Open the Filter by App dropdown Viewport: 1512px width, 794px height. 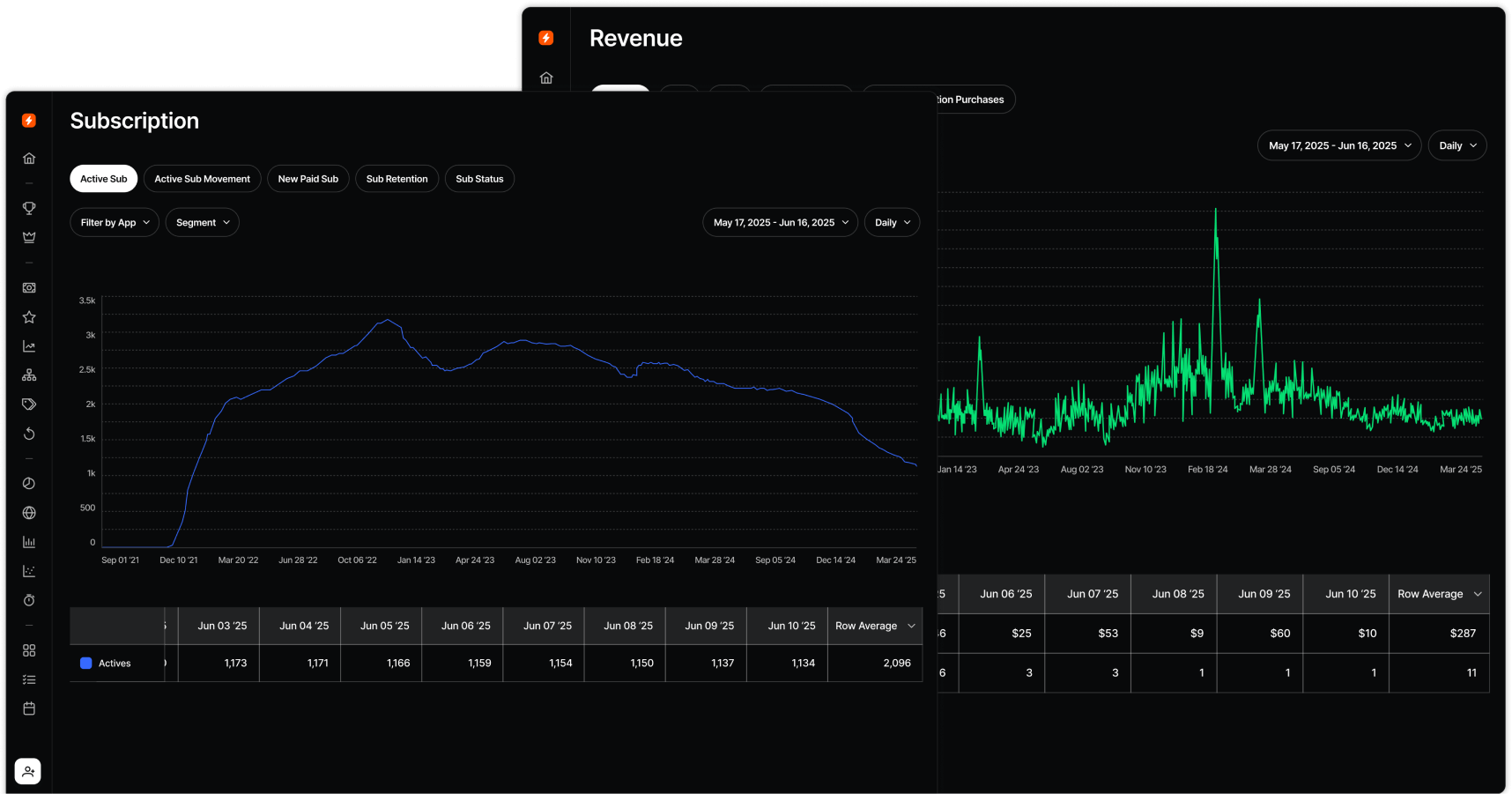pos(114,222)
